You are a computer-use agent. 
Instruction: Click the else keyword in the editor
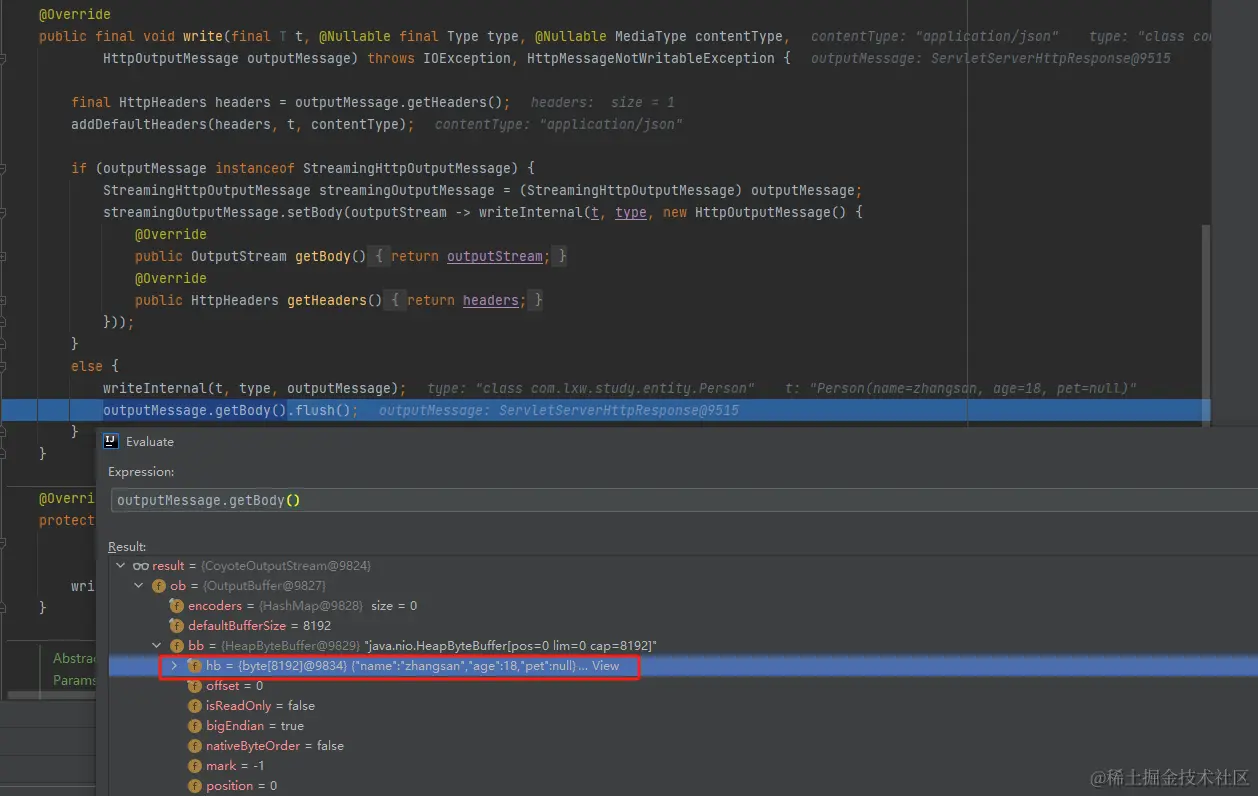[x=87, y=366]
